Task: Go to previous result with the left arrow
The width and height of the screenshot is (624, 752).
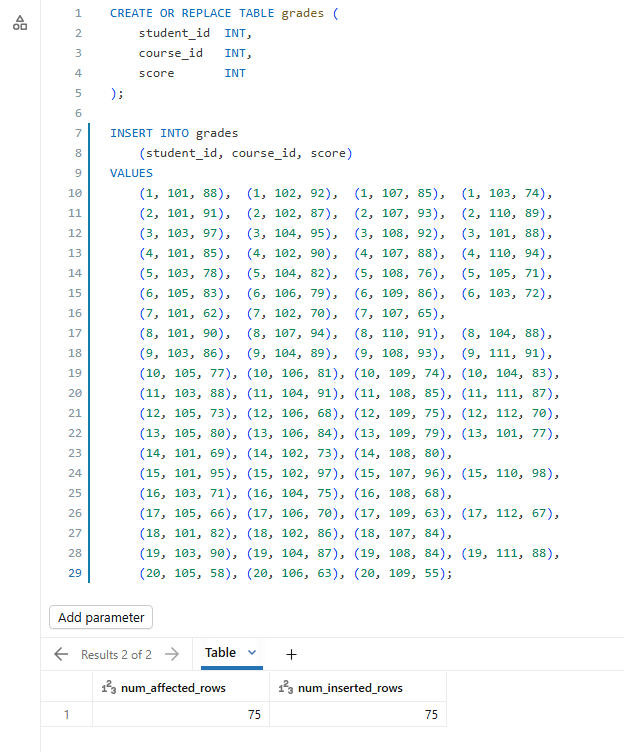Action: pyautogui.click(x=61, y=654)
